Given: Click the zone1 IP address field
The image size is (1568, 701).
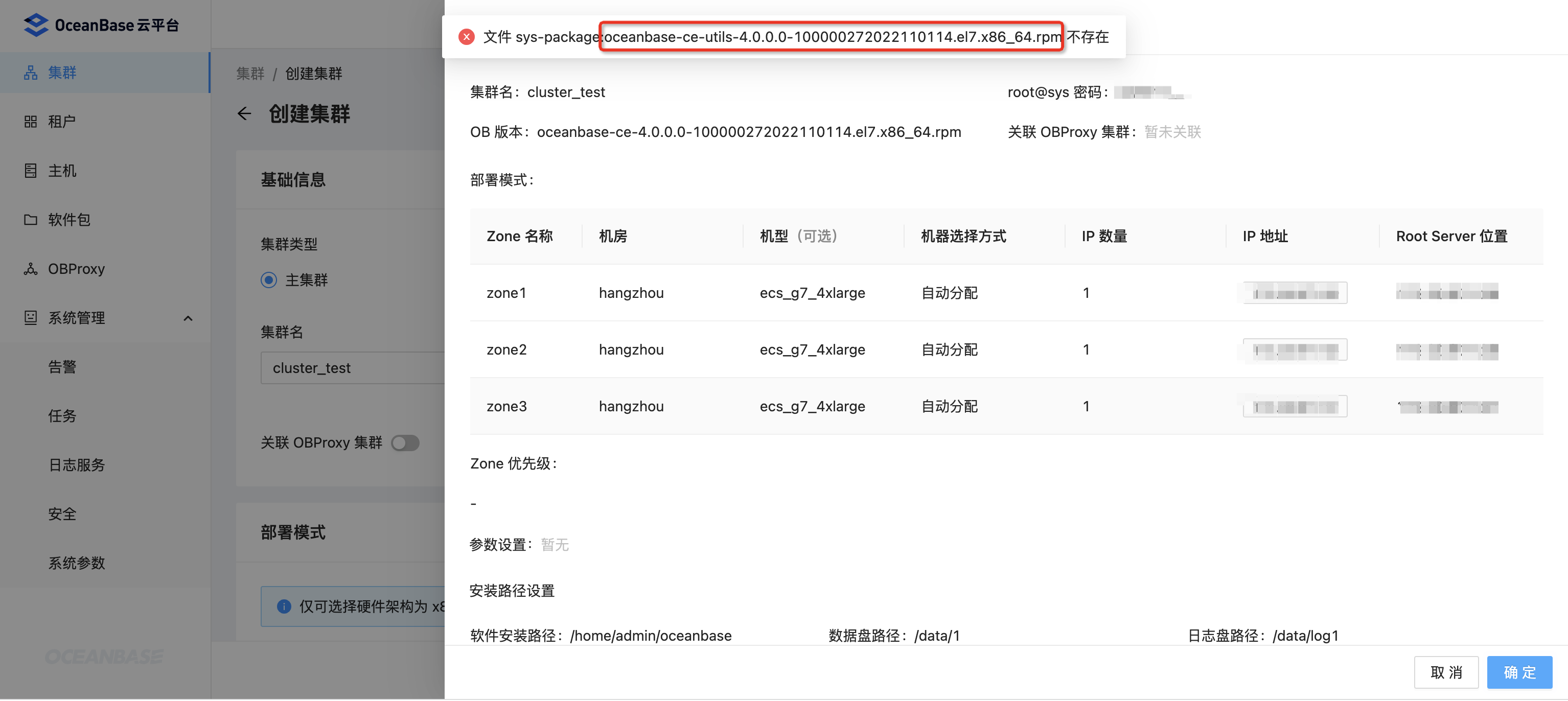Looking at the screenshot, I should [1295, 293].
